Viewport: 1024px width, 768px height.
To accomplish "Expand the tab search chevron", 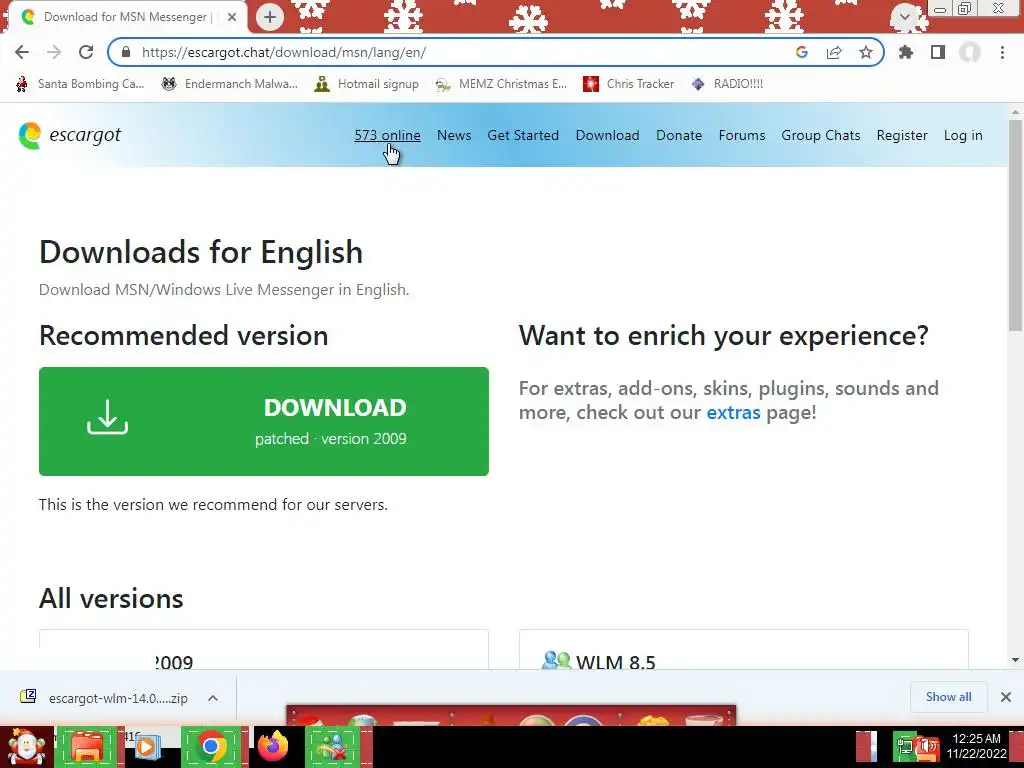I will pyautogui.click(x=905, y=17).
